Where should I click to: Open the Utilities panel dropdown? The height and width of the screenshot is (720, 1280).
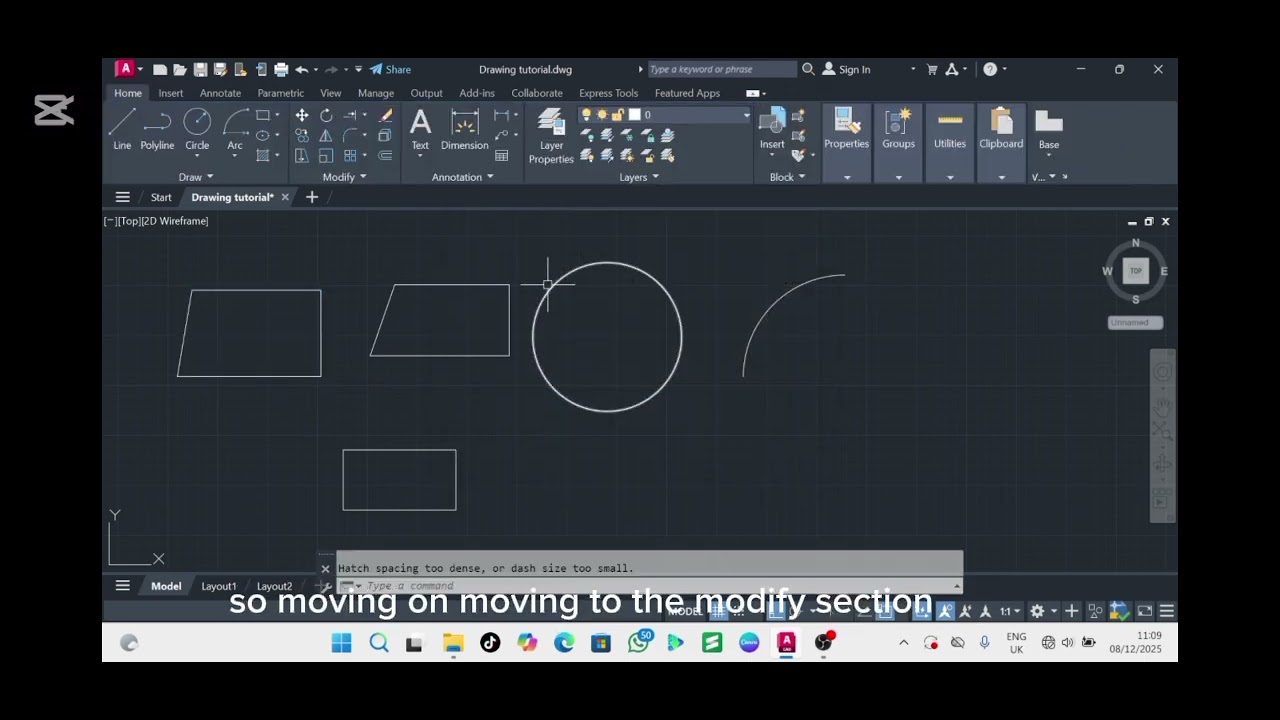coord(950,177)
